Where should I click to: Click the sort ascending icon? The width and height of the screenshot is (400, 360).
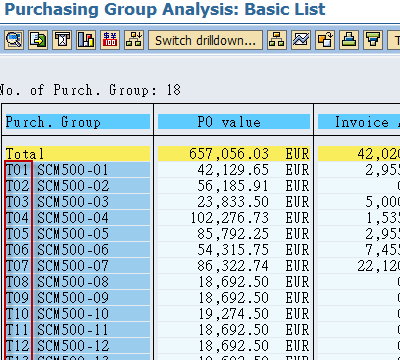coord(349,40)
